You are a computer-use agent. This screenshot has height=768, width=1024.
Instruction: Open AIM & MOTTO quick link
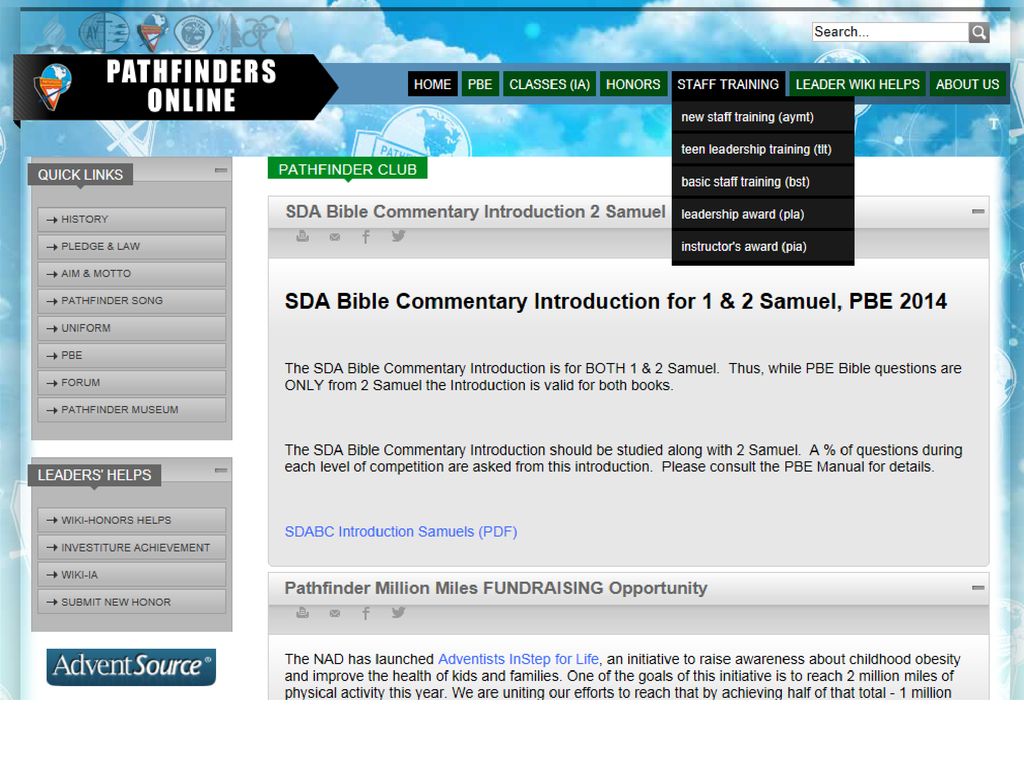coord(131,274)
